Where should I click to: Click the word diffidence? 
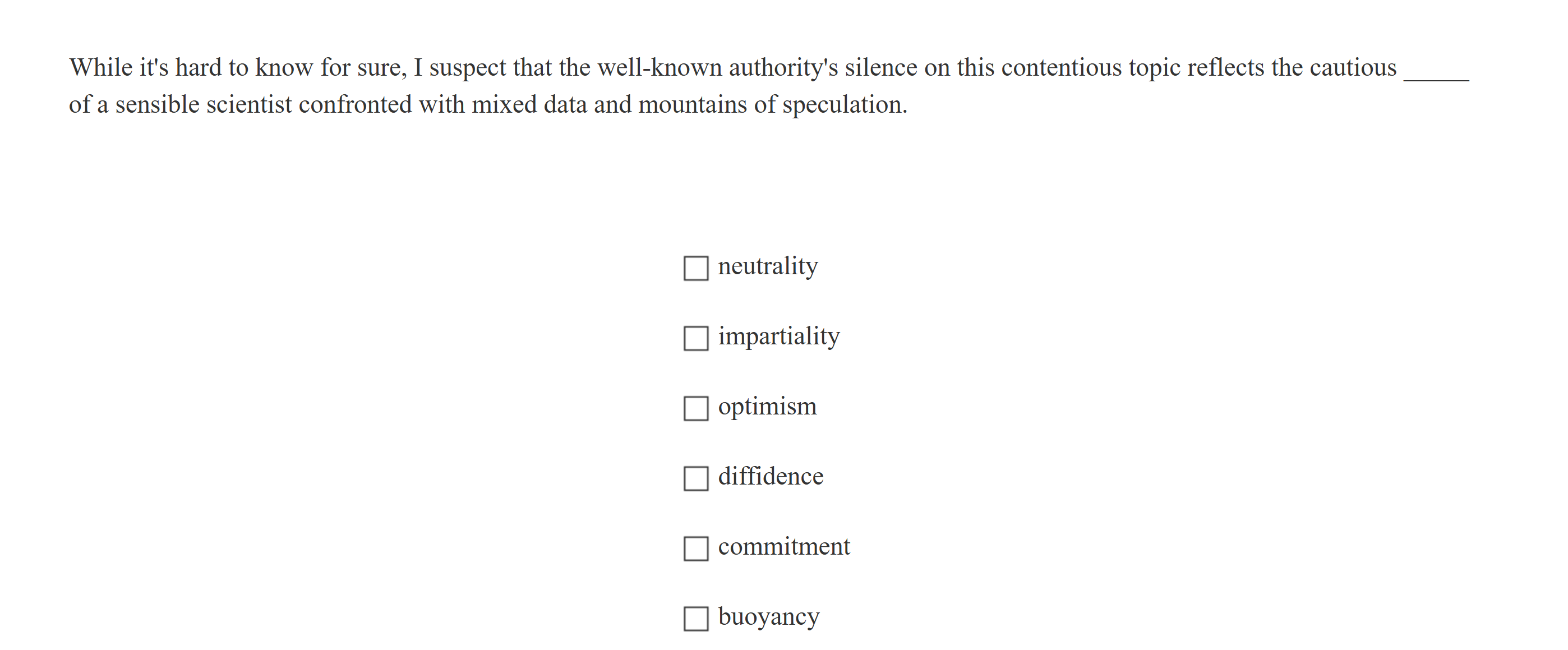tap(771, 476)
